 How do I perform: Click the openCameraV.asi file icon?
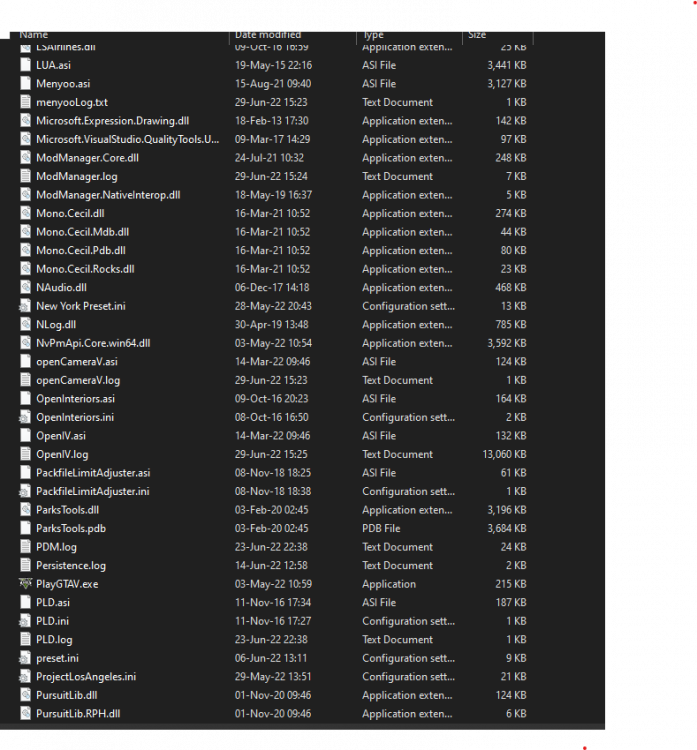click(25, 362)
